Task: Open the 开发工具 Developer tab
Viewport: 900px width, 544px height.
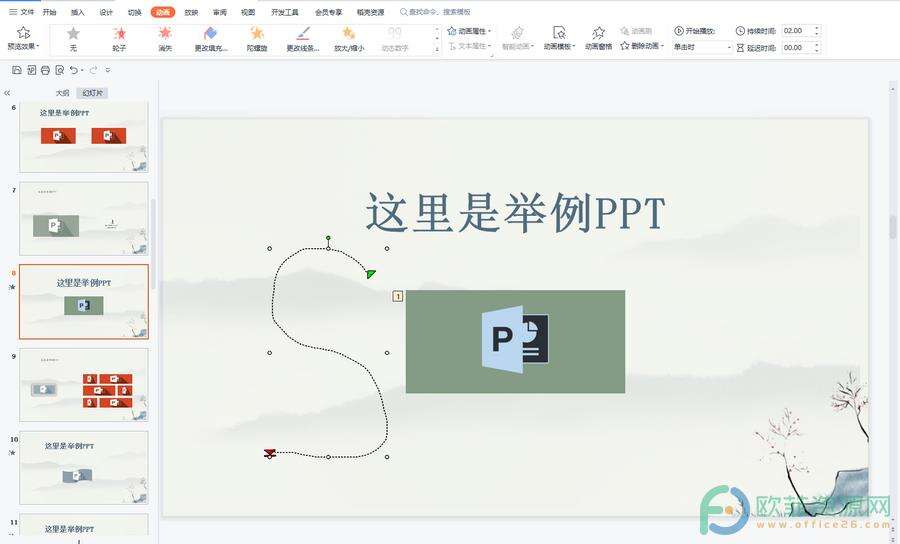Action: pyautogui.click(x=285, y=12)
